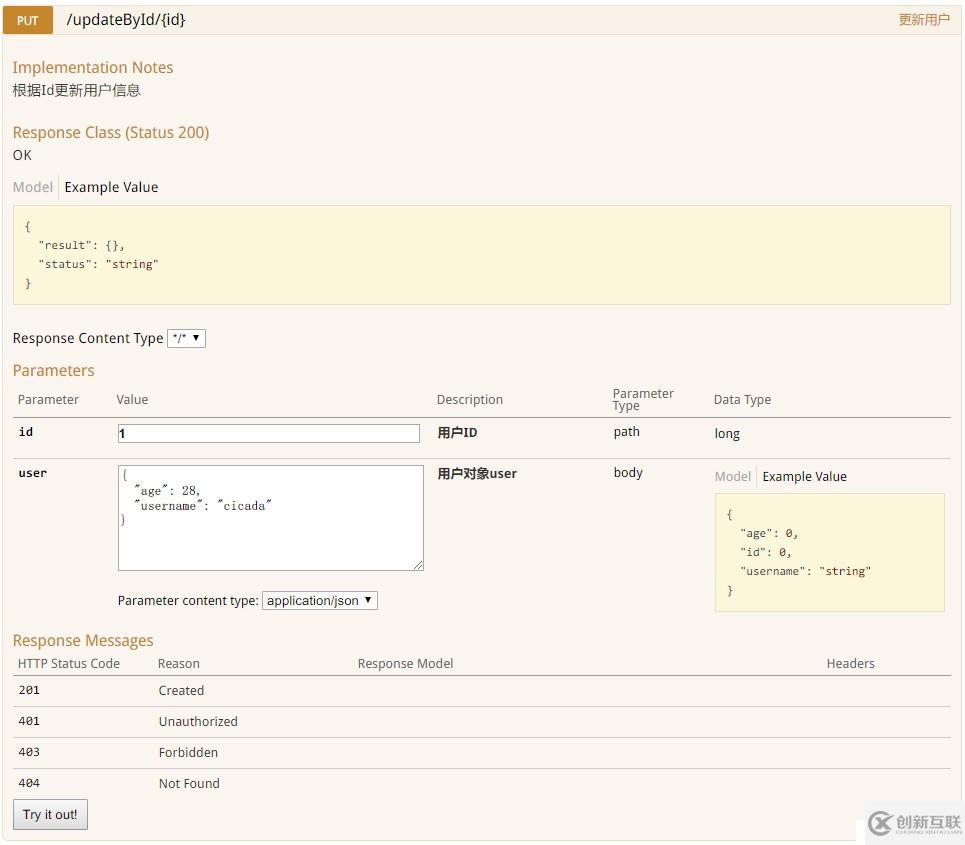The width and height of the screenshot is (965, 845).
Task: Click the 更新用户 summary link
Action: pos(923,20)
